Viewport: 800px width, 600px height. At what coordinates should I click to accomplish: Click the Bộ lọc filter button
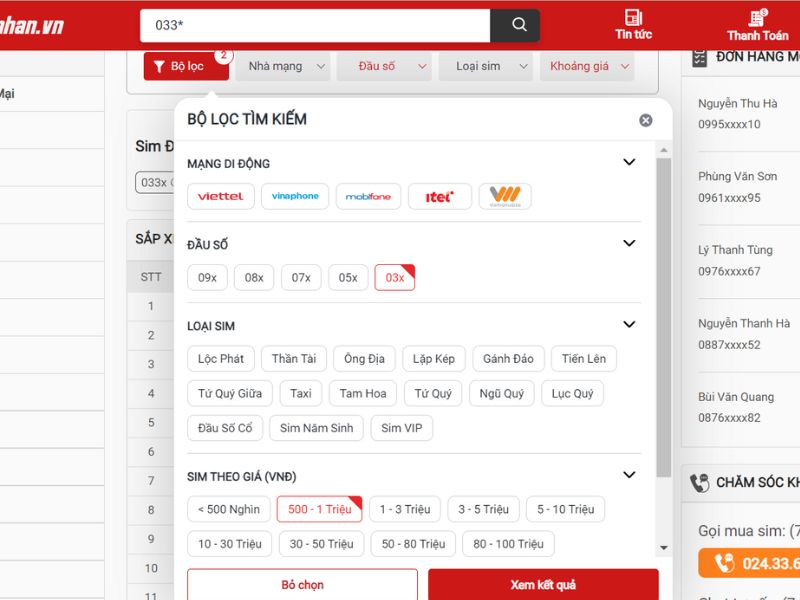pyautogui.click(x=185, y=66)
